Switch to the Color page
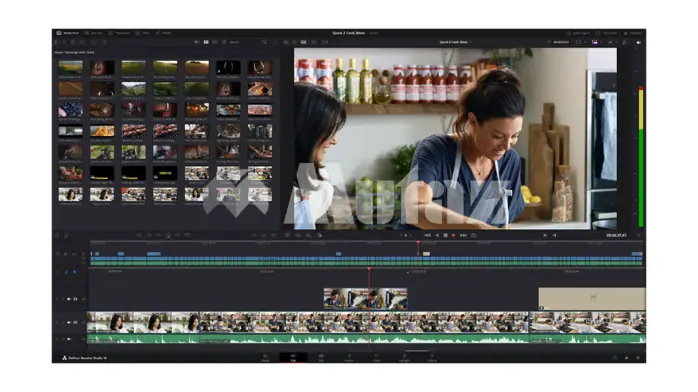 click(377, 357)
